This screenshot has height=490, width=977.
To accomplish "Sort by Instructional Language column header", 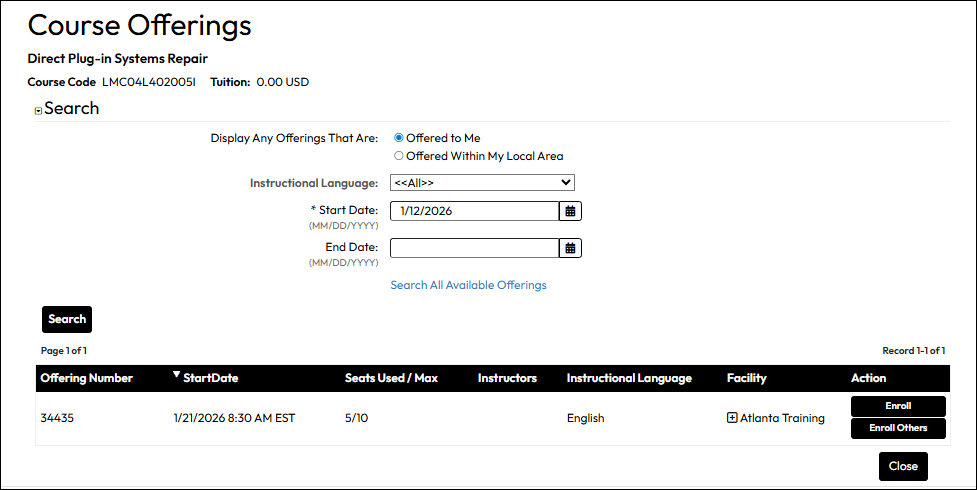I will click(629, 378).
